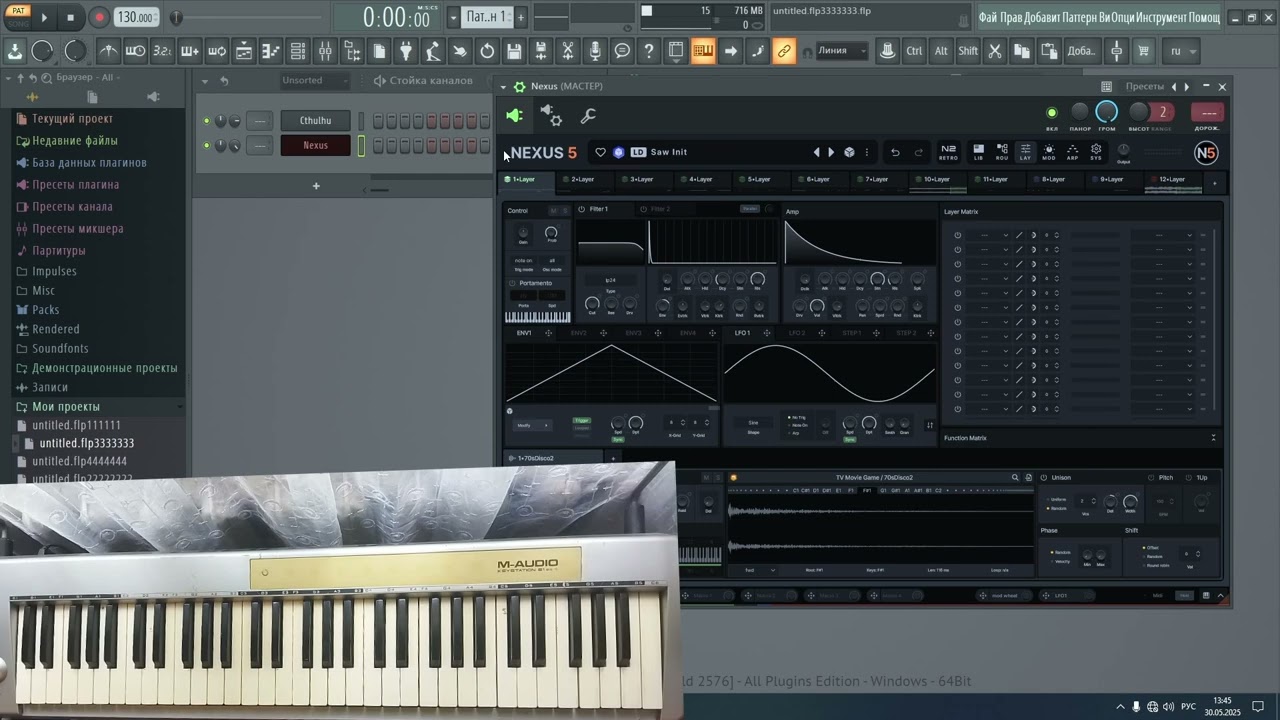Favorite the Saw Init preset heart
Viewport: 1280px width, 720px height.
tap(600, 152)
